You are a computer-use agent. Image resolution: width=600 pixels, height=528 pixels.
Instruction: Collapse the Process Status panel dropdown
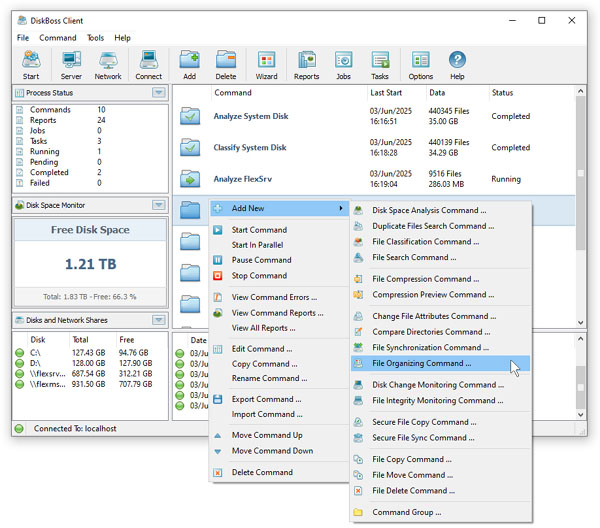[159, 93]
